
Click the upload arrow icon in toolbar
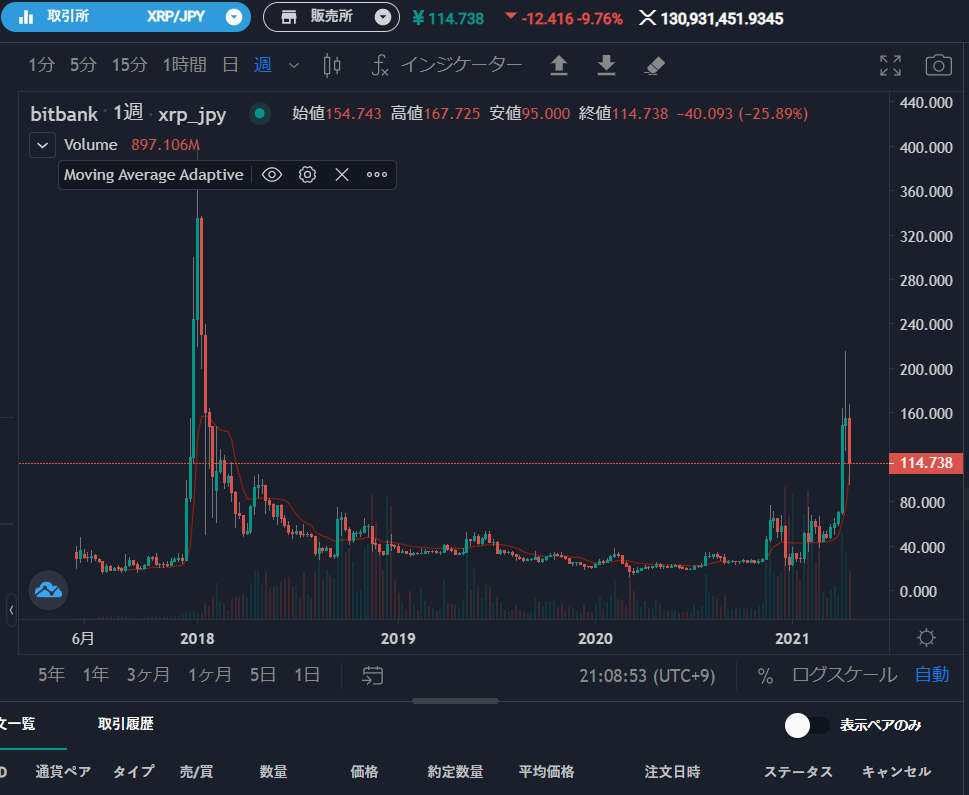coord(559,65)
